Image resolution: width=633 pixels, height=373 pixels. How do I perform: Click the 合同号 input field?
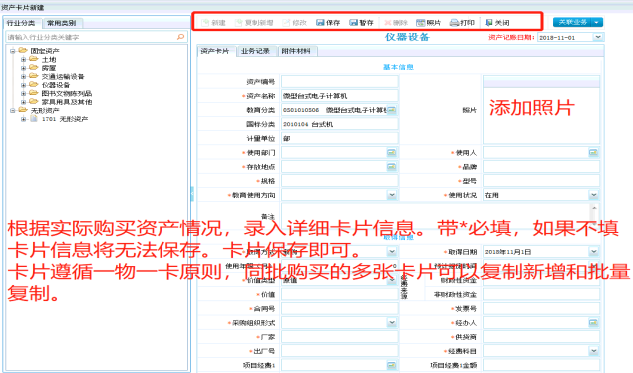[340, 308]
